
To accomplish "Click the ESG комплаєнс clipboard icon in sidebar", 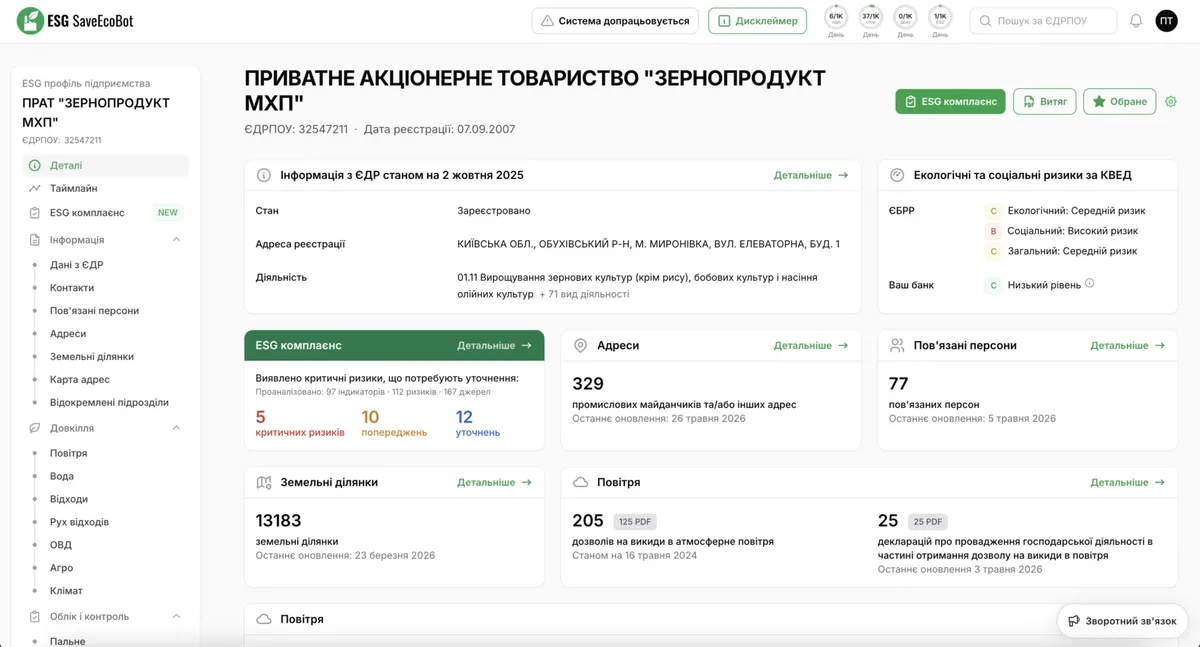I will [35, 213].
